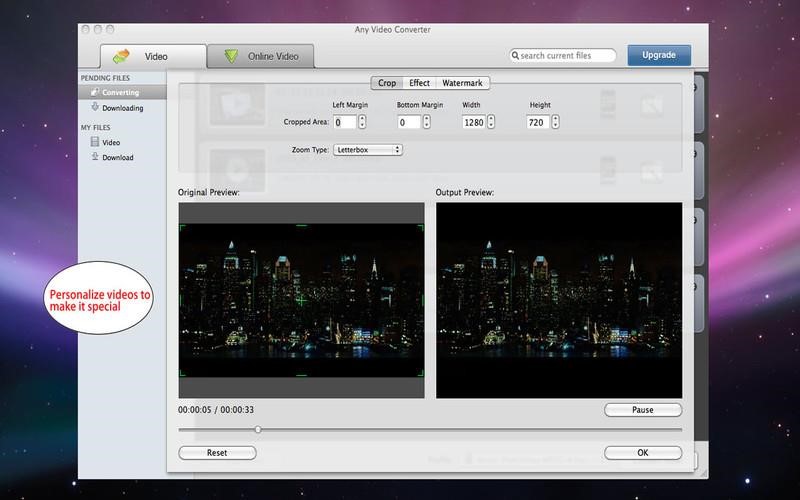Select the Crop tab
The height and width of the screenshot is (500, 800).
pyautogui.click(x=386, y=83)
